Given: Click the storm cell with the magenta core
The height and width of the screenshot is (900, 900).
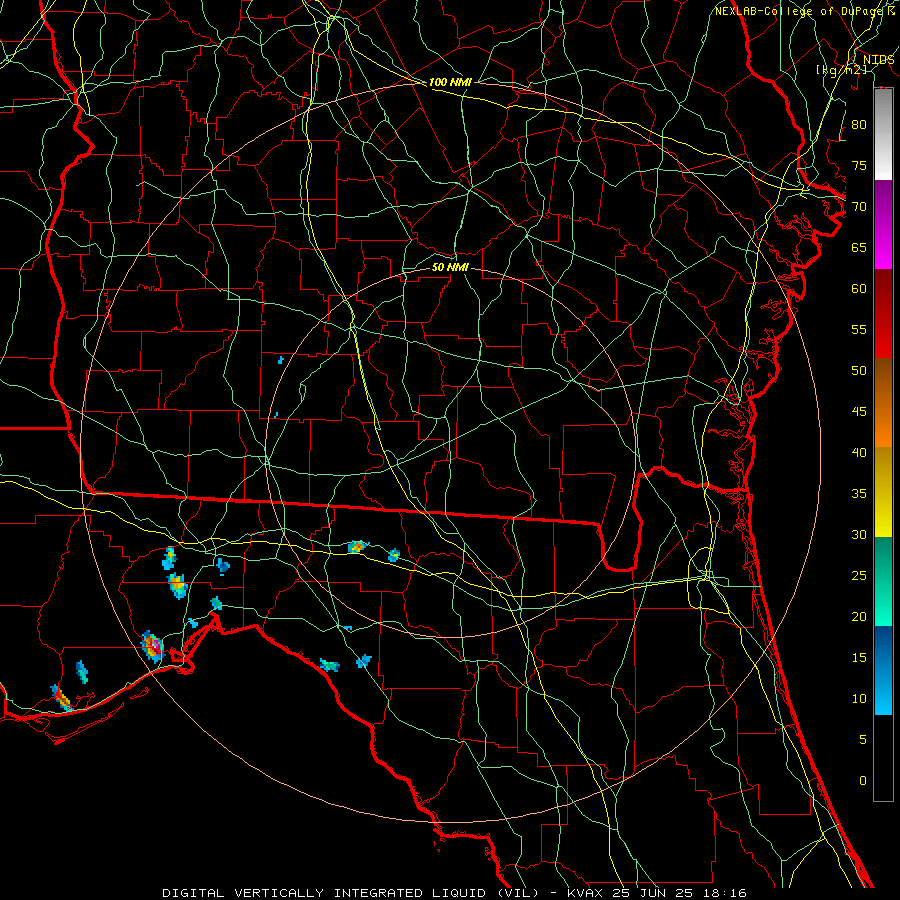Looking at the screenshot, I should click(x=153, y=646).
